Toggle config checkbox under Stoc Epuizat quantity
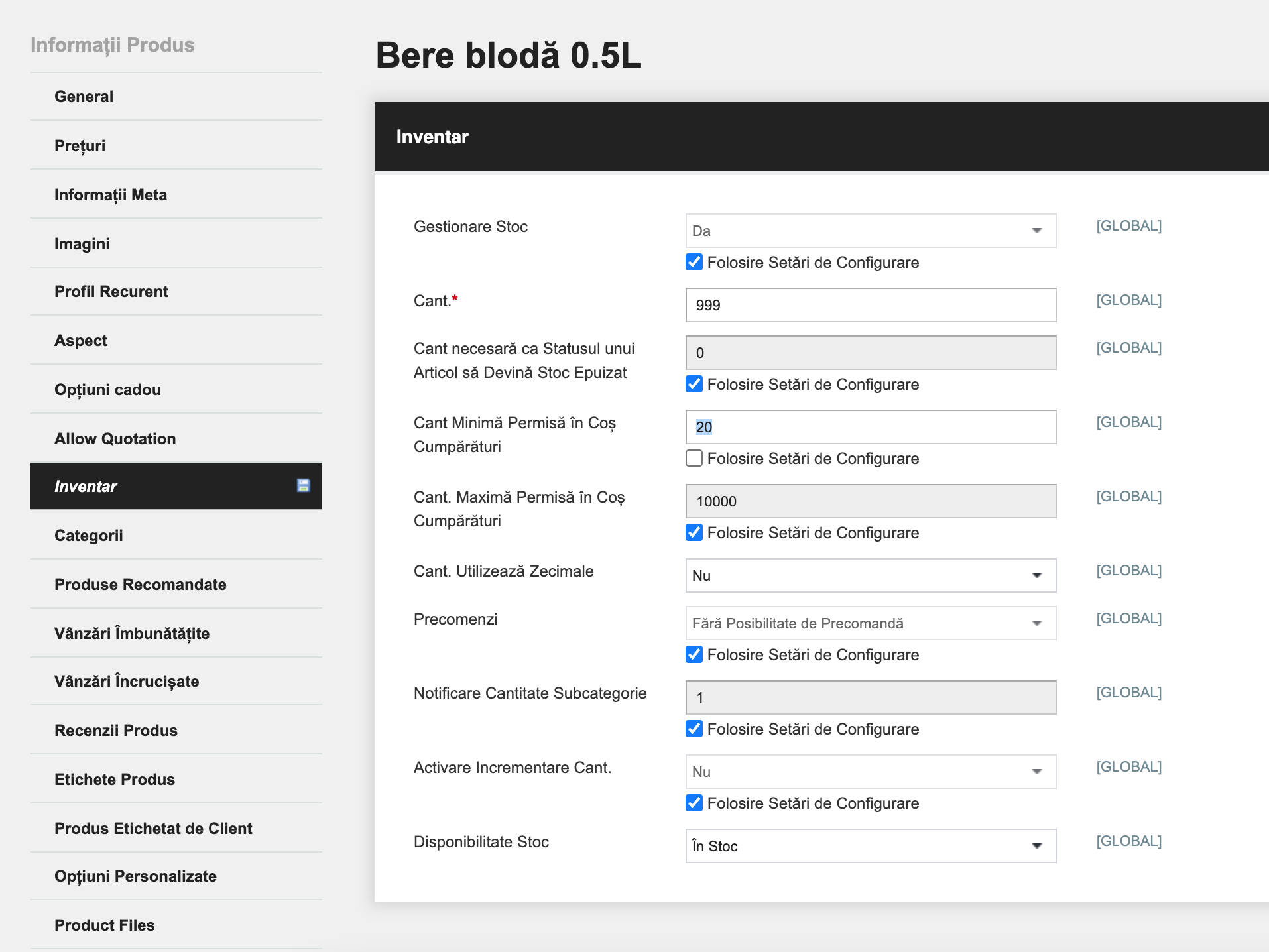Screen dimensions: 1269x952 [x=694, y=384]
